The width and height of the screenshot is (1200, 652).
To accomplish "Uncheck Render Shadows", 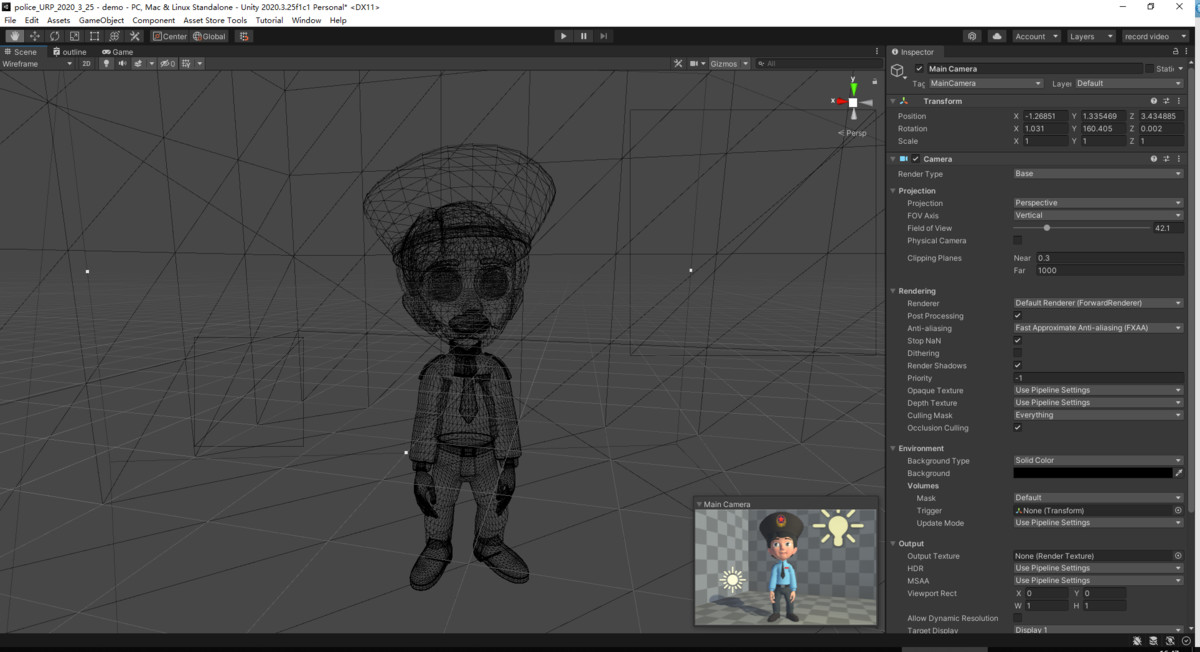I will (1018, 366).
